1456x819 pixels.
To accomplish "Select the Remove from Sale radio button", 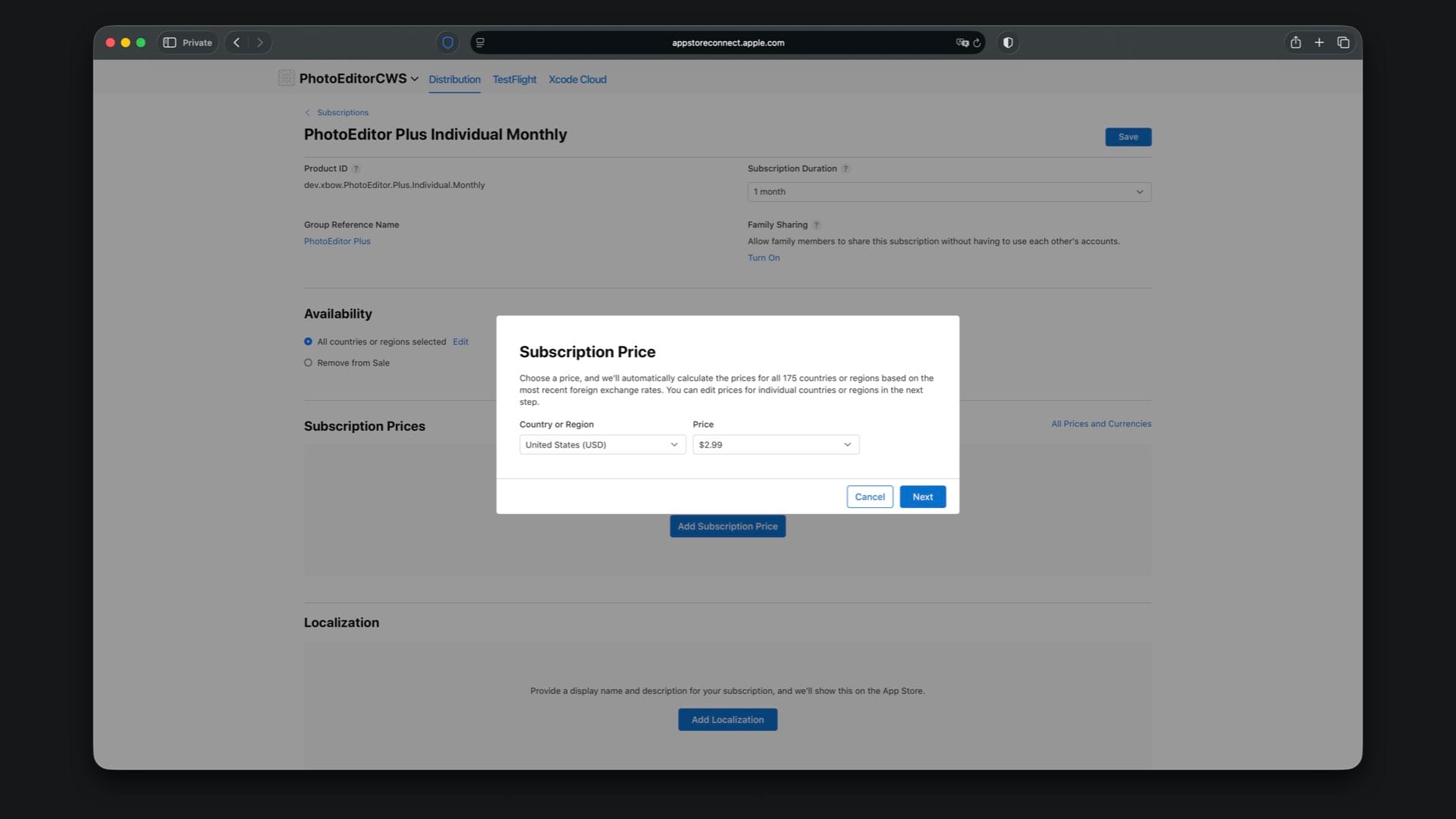I will 308,363.
